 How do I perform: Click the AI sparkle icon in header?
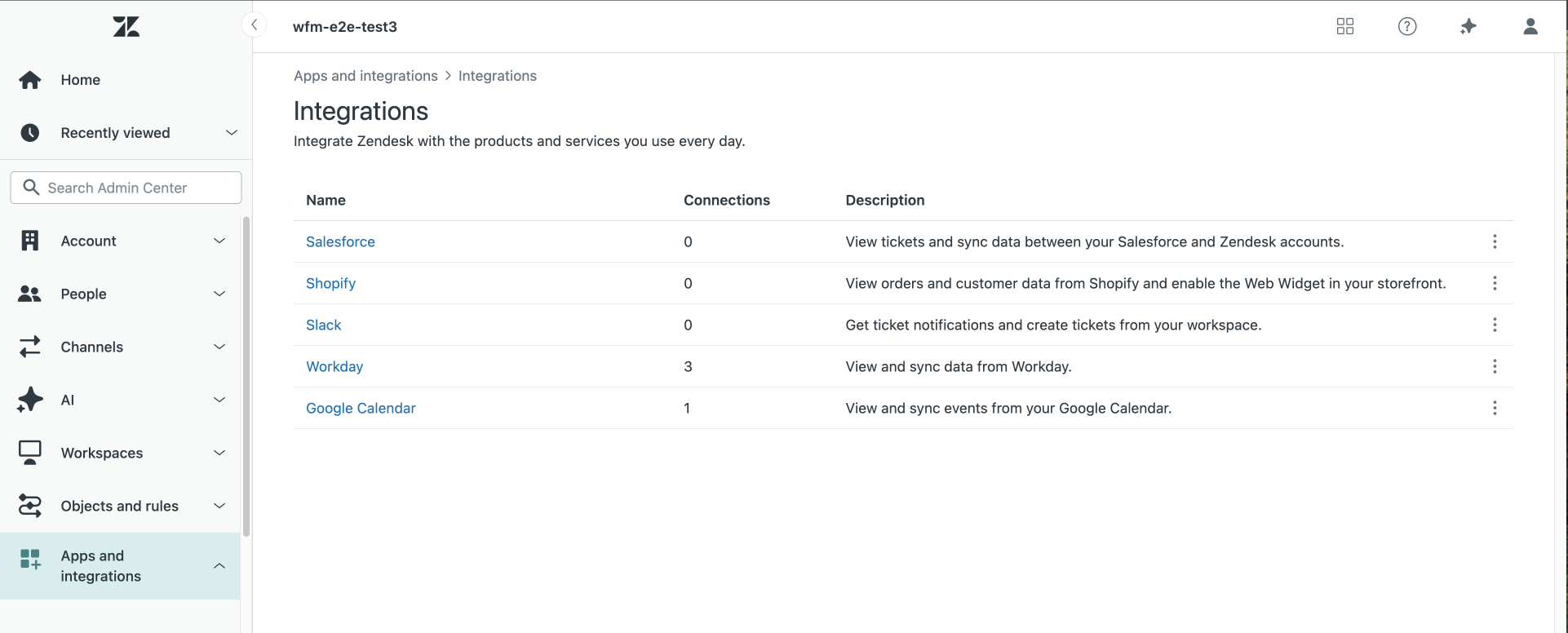[1468, 27]
